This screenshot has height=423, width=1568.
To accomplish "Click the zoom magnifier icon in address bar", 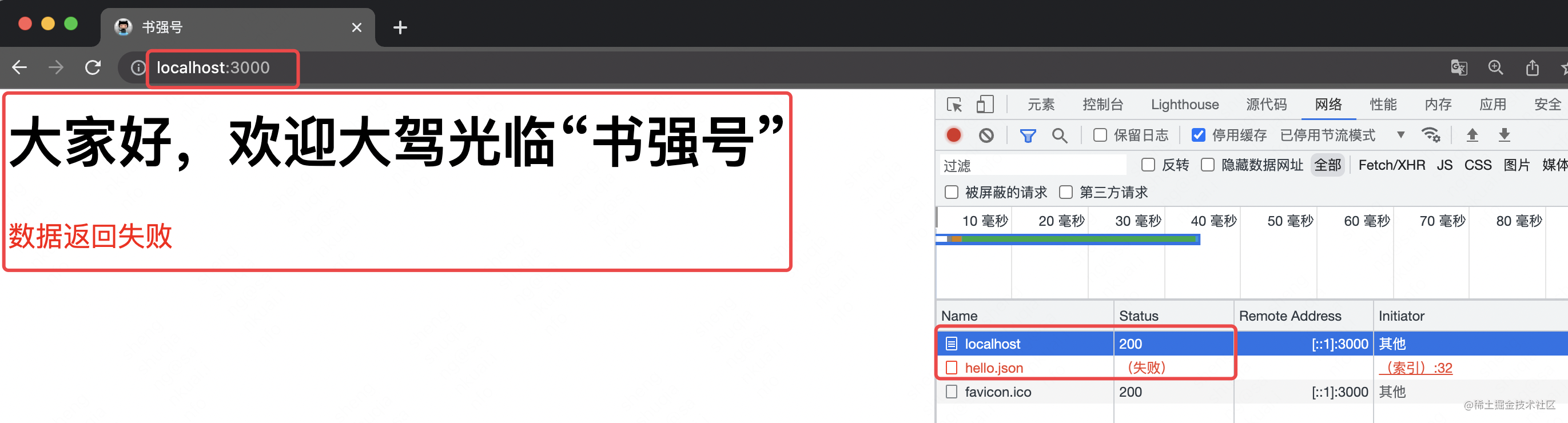I will (1495, 67).
